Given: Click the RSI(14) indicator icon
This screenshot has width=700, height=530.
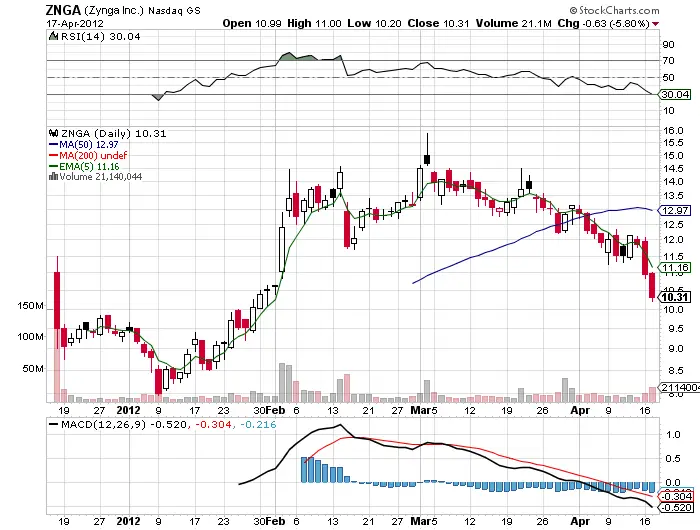Looking at the screenshot, I should pyautogui.click(x=53, y=36).
